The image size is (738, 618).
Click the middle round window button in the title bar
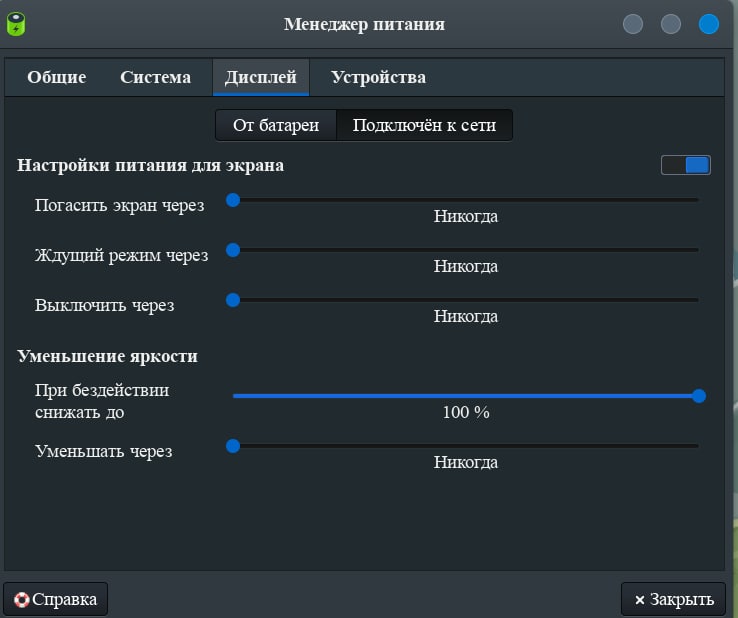tap(671, 24)
